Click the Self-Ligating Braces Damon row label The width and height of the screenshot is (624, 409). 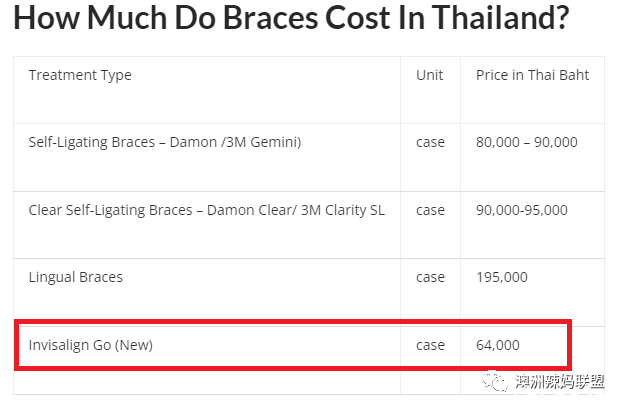(x=165, y=142)
